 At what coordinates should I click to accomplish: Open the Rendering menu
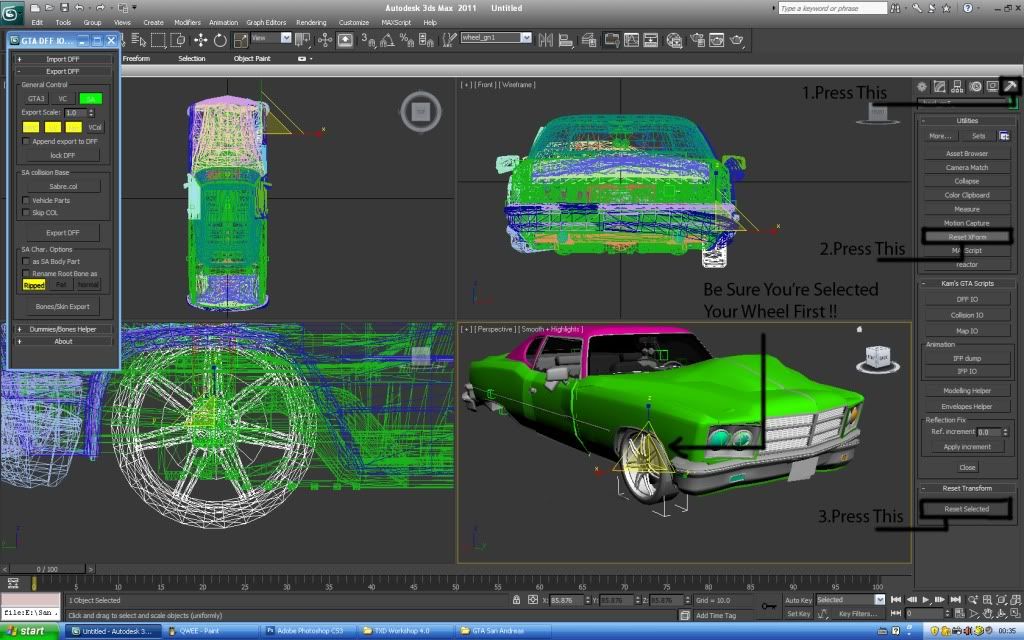(311, 22)
